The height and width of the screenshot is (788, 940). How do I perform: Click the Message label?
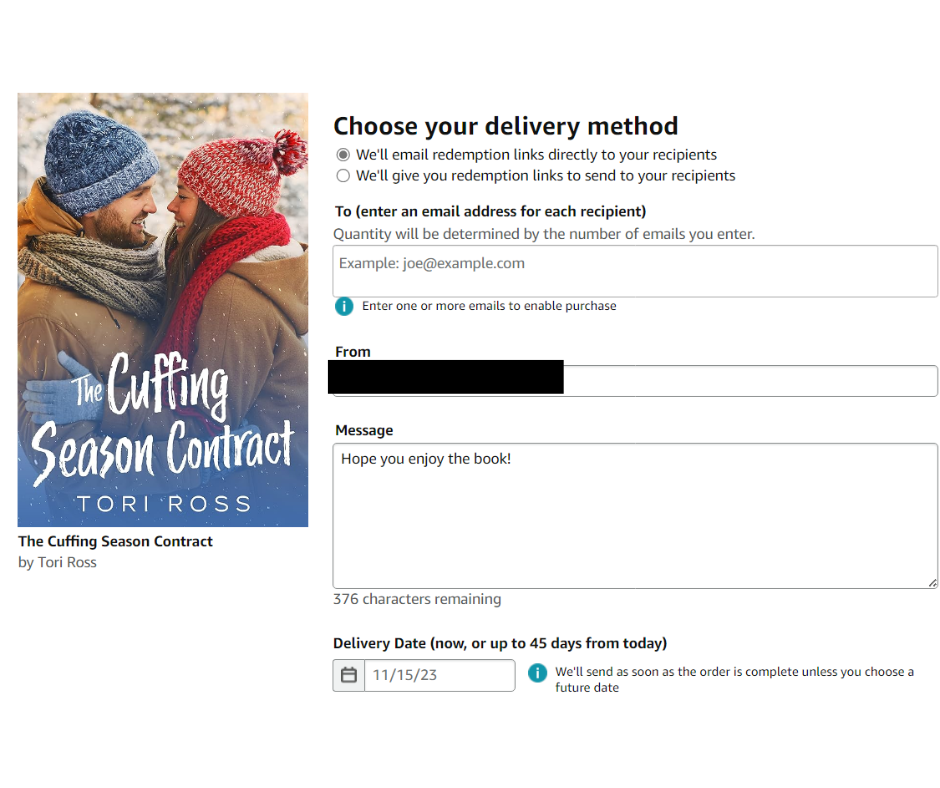click(364, 430)
